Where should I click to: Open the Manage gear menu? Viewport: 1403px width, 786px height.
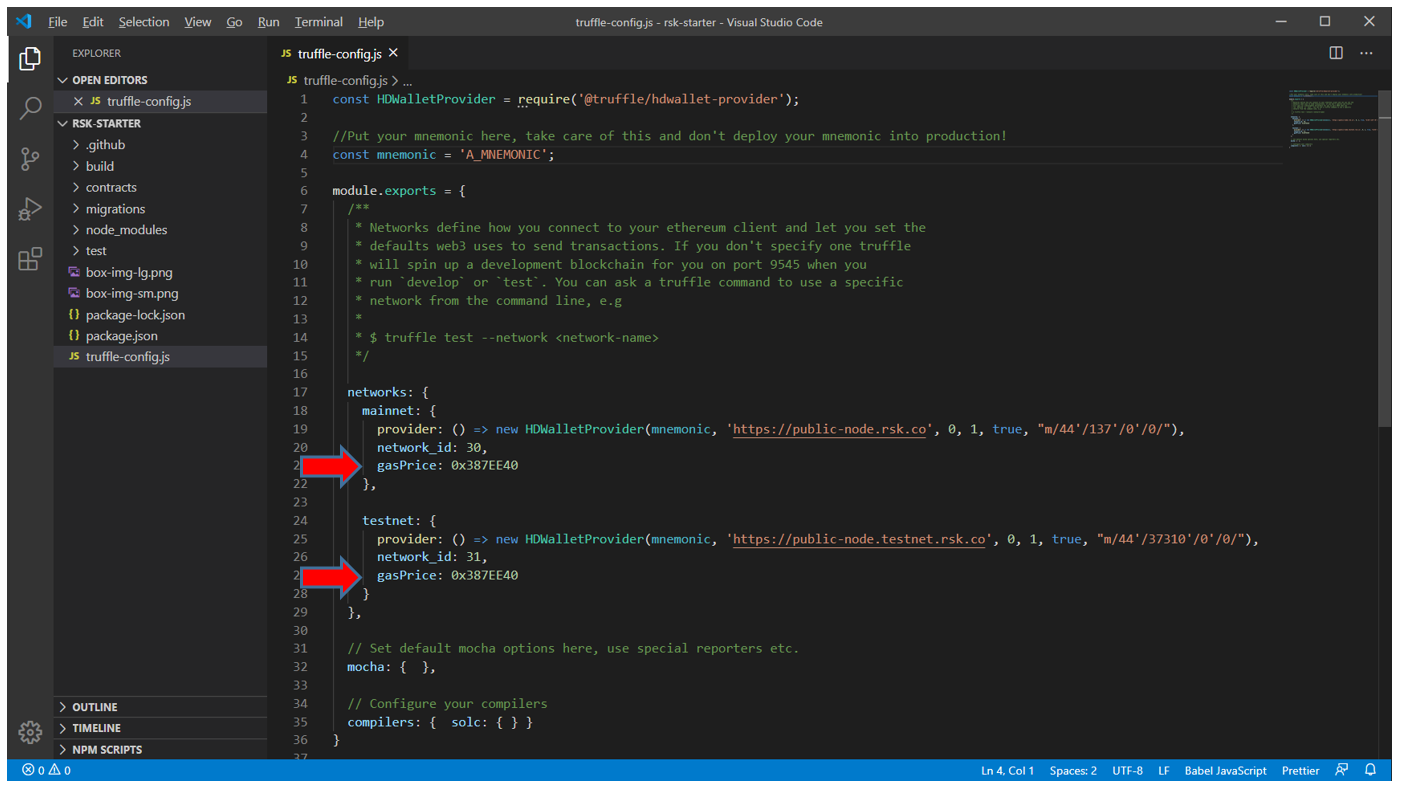click(x=30, y=732)
